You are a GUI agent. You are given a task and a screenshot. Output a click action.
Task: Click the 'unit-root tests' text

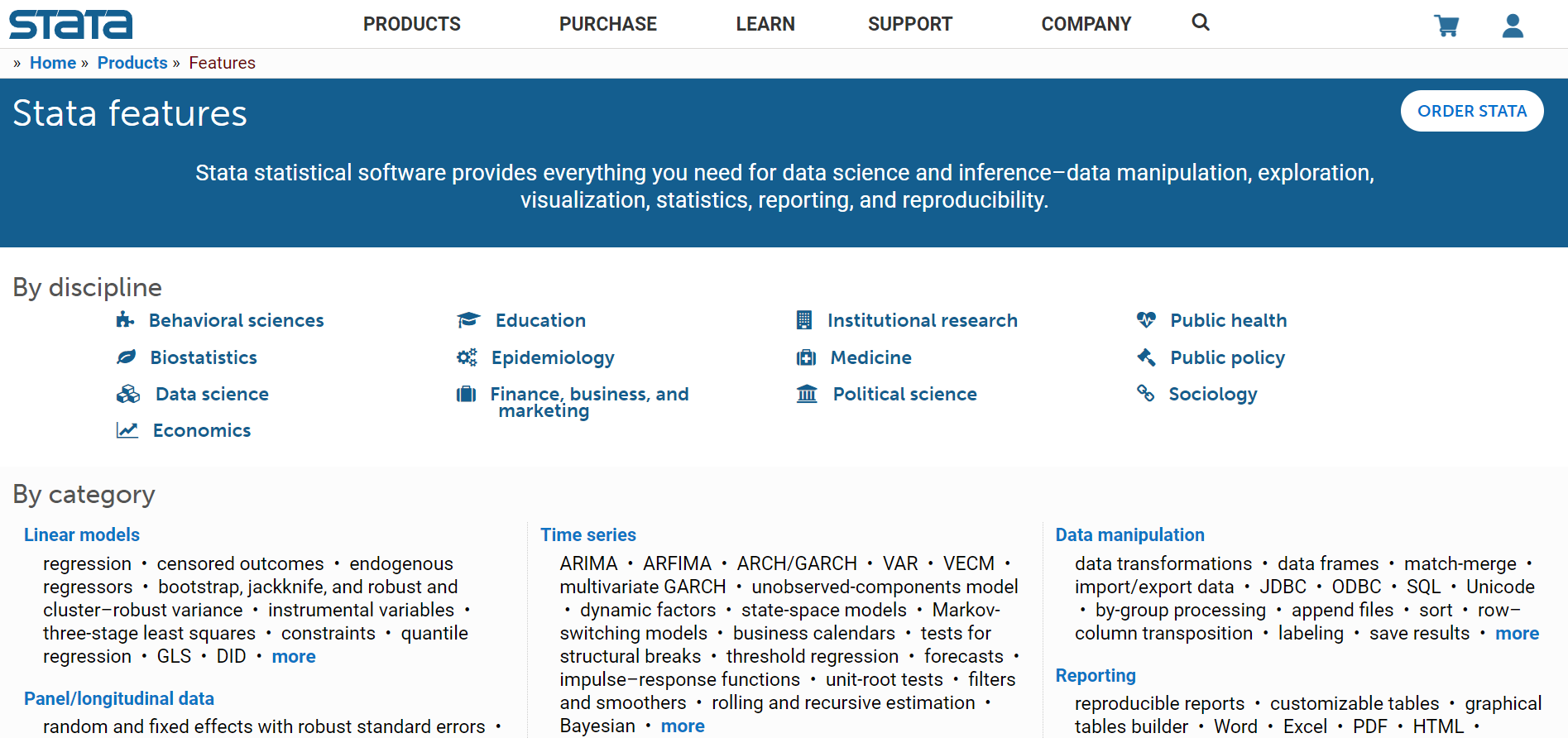[x=885, y=679]
